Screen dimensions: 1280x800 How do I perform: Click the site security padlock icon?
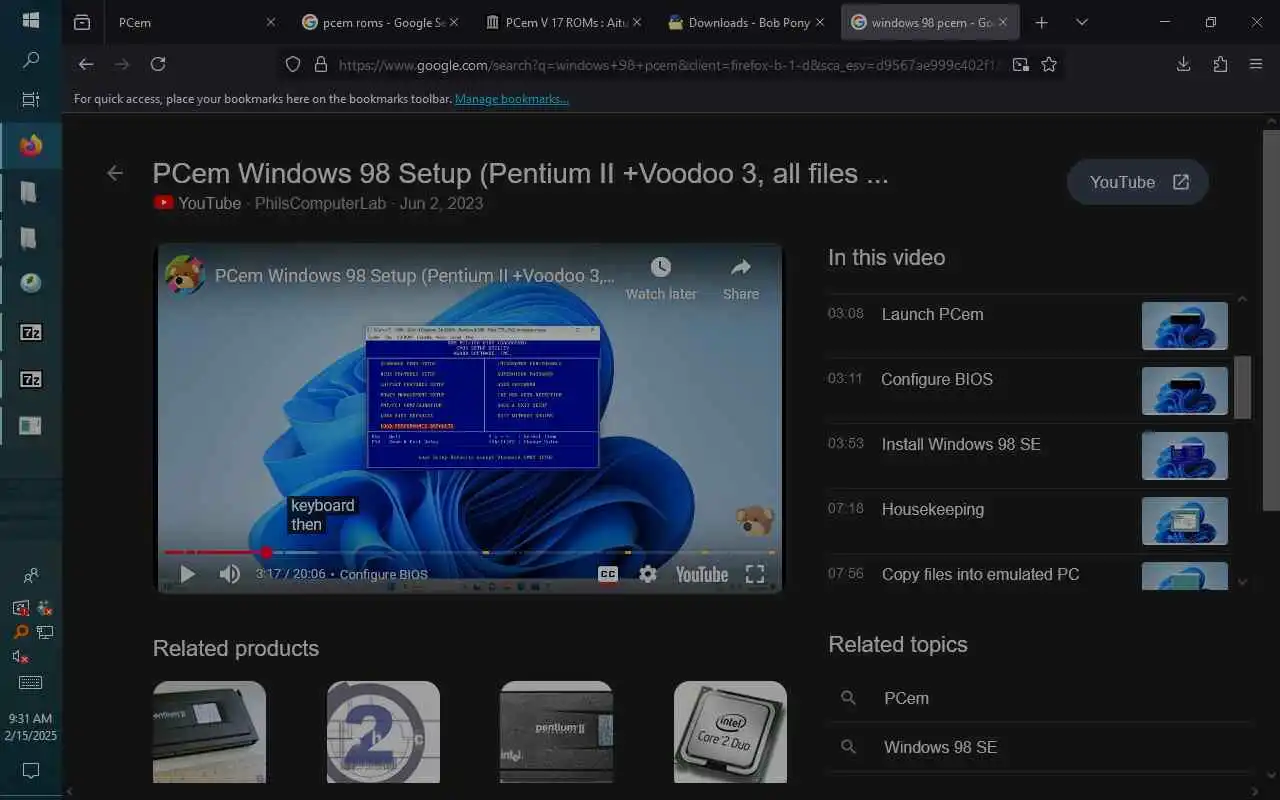320,64
